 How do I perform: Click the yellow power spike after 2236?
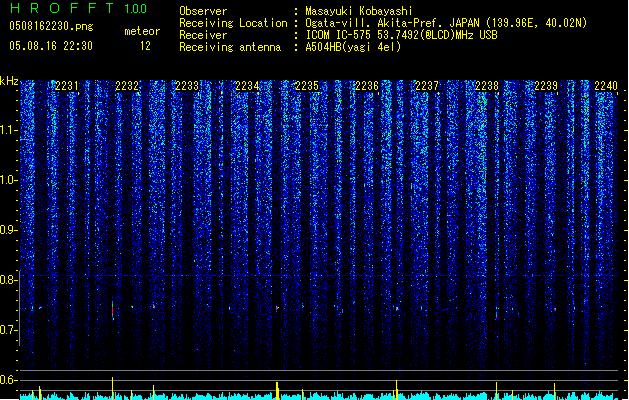[396, 390]
